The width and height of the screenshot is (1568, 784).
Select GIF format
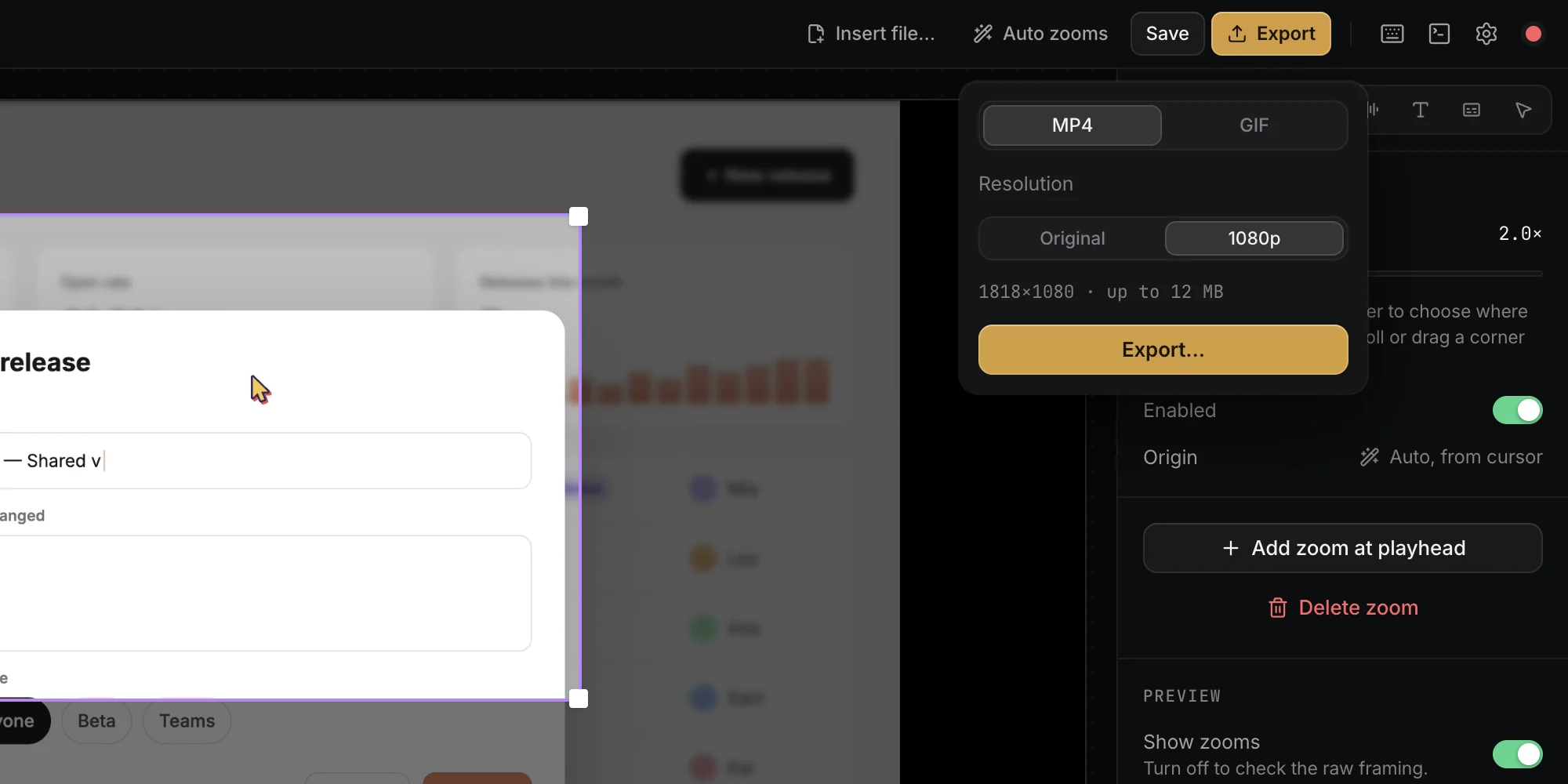click(x=1254, y=125)
